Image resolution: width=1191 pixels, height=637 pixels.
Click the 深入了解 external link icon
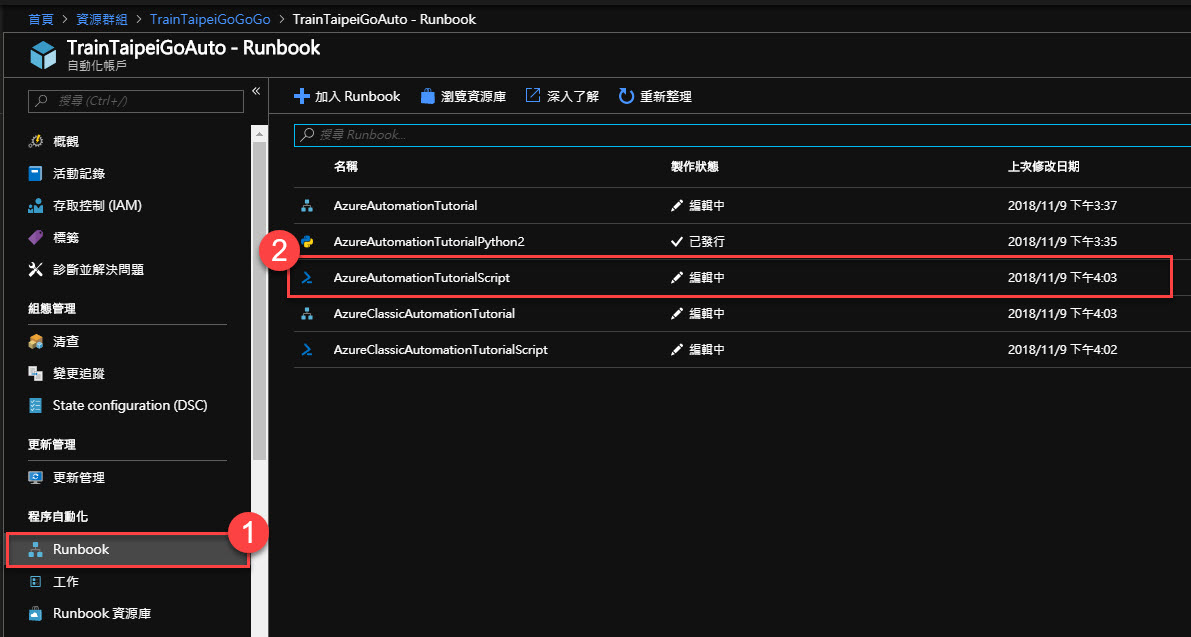(533, 96)
